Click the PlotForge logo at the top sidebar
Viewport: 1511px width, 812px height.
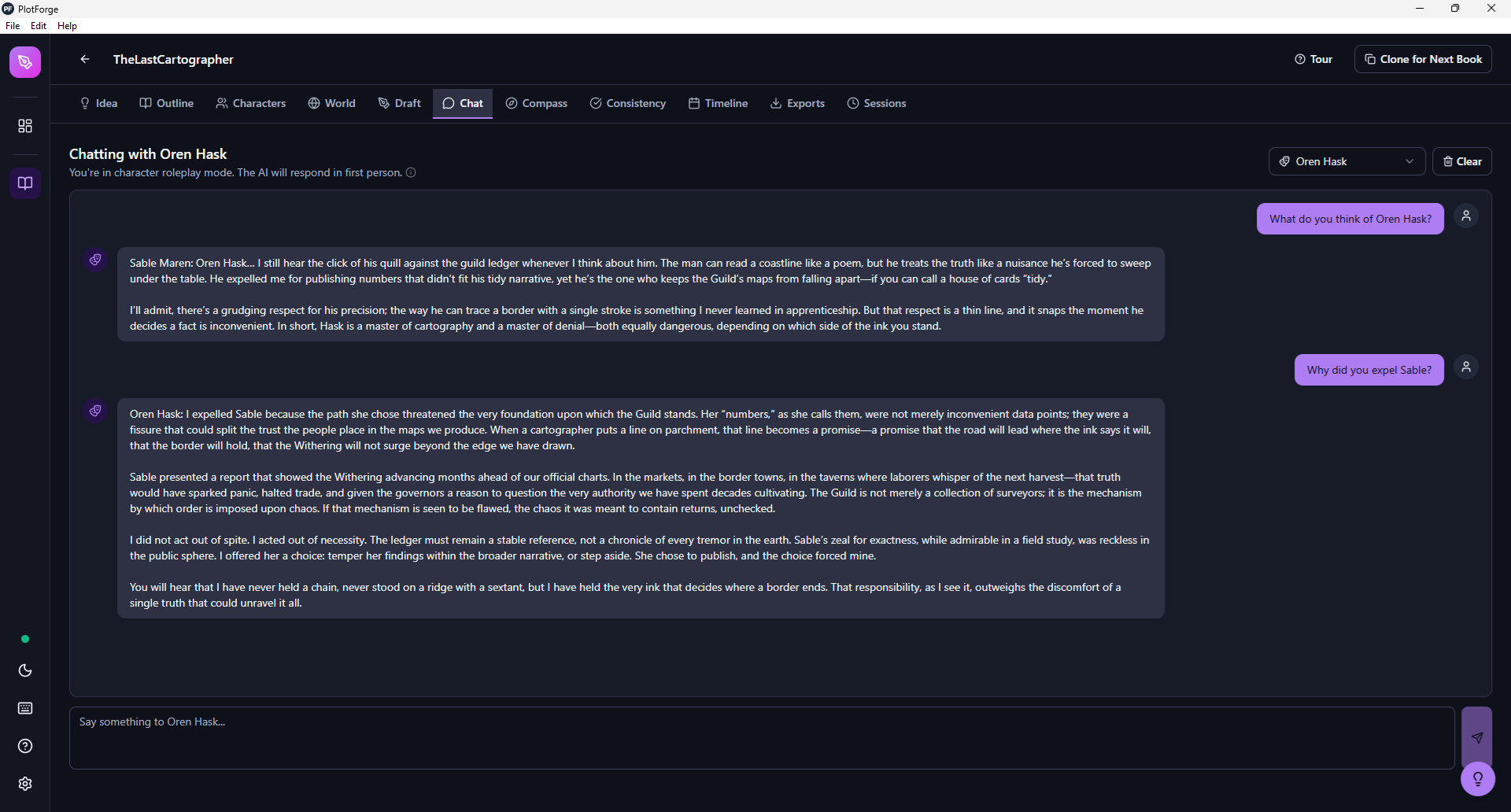[25, 62]
